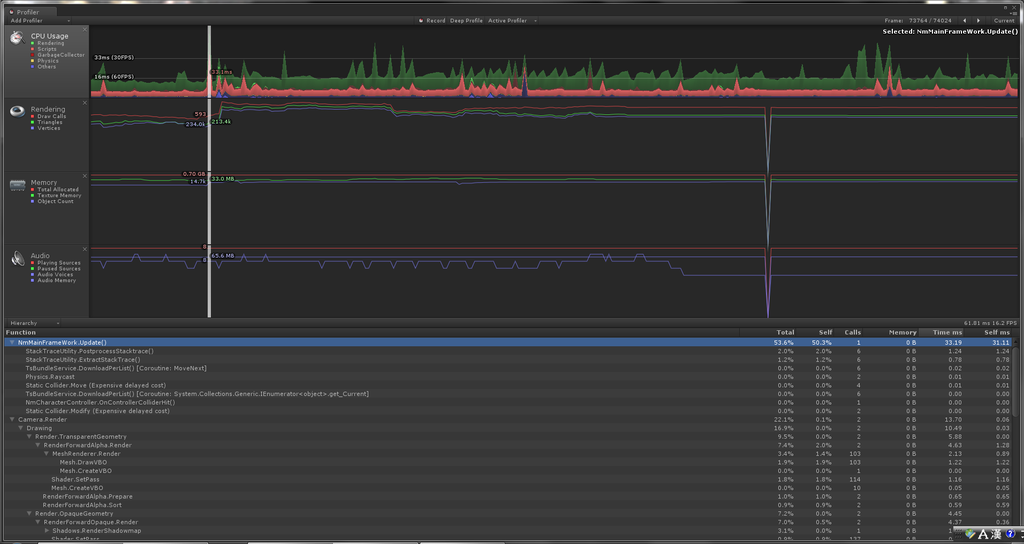
Task: Select the RenderForwardAlpha.Sort row
Action: click(509, 505)
